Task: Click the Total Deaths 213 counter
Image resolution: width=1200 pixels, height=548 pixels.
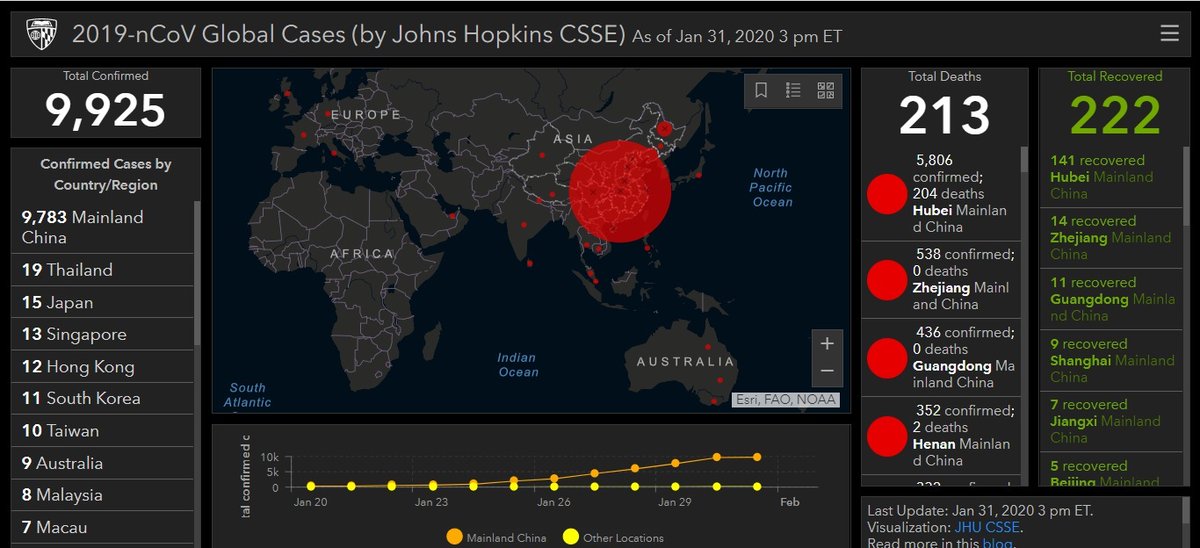Action: tap(944, 106)
